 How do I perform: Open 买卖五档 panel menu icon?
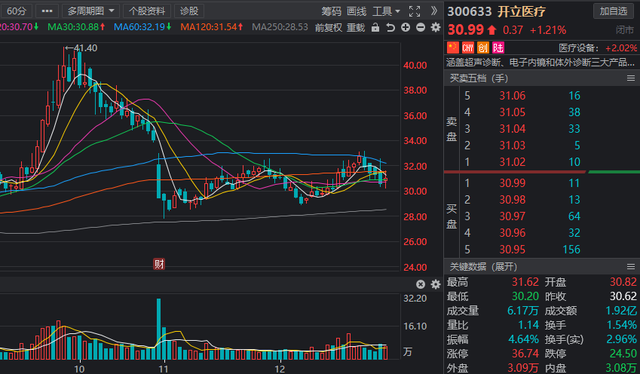point(631,78)
